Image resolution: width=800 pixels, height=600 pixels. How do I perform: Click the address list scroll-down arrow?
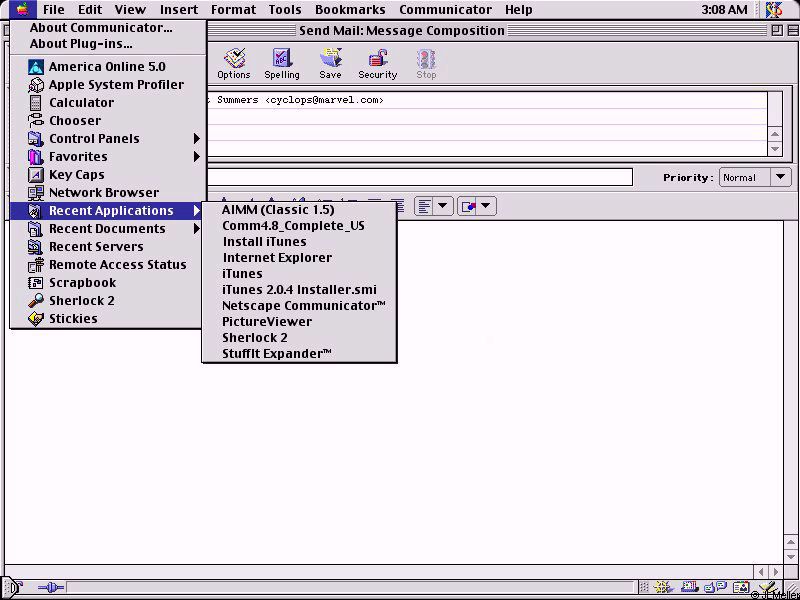(775, 148)
